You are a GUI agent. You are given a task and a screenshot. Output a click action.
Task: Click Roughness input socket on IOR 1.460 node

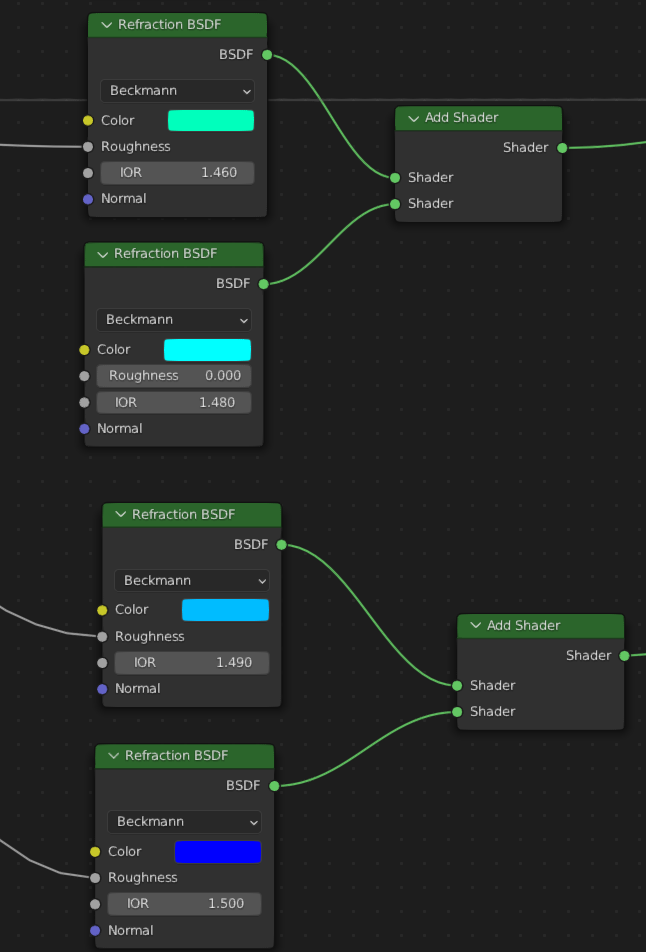pos(88,147)
